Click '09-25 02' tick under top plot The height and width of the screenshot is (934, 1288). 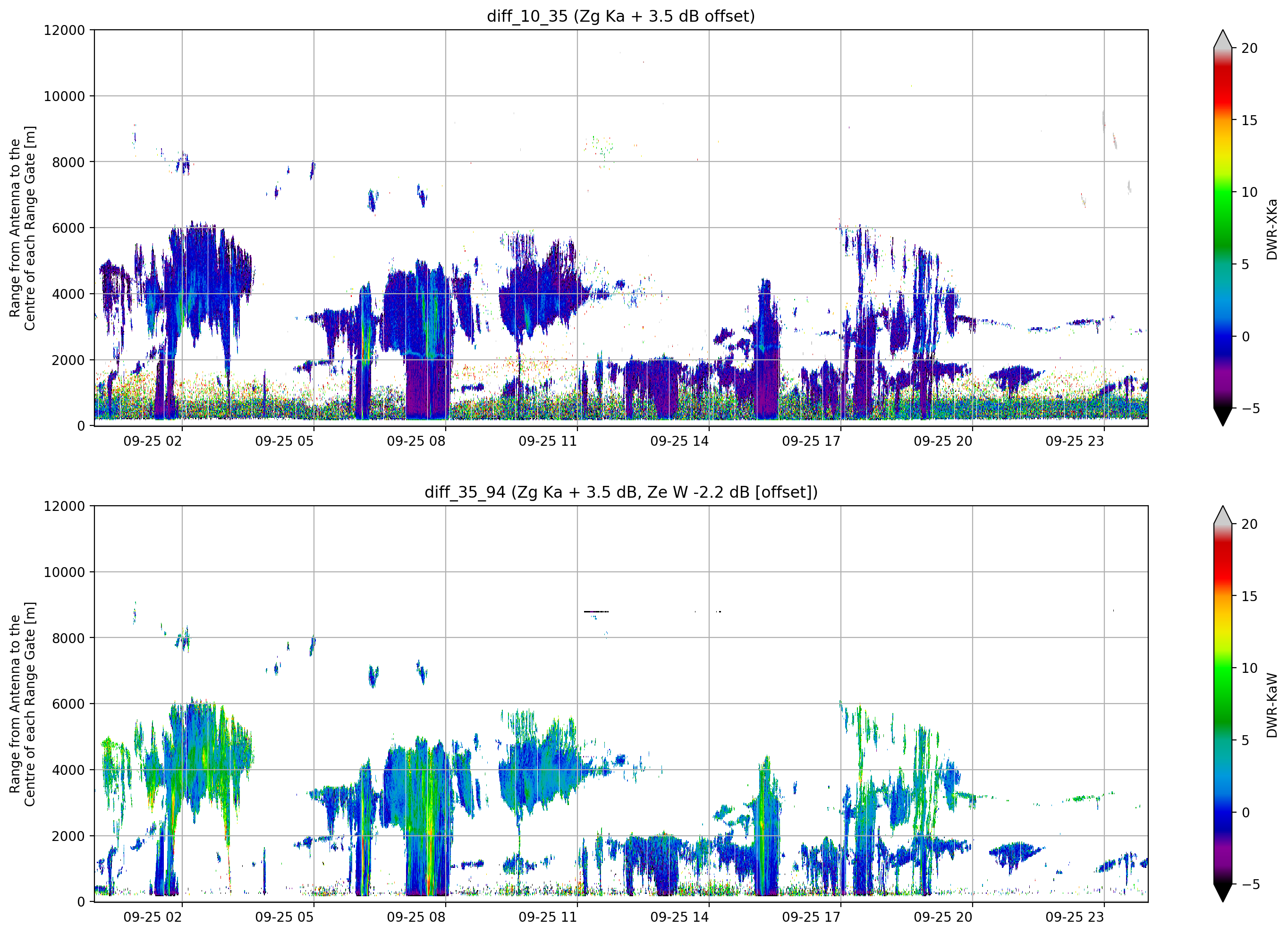pos(153,442)
